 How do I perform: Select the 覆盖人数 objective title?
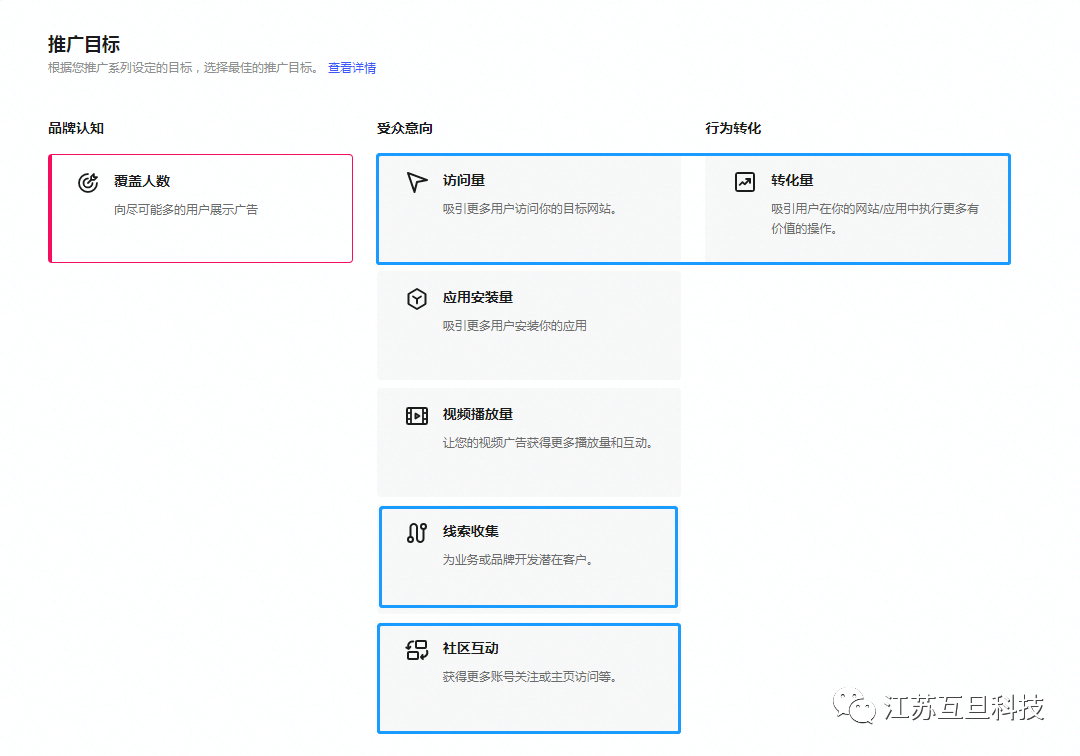pyautogui.click(x=142, y=181)
